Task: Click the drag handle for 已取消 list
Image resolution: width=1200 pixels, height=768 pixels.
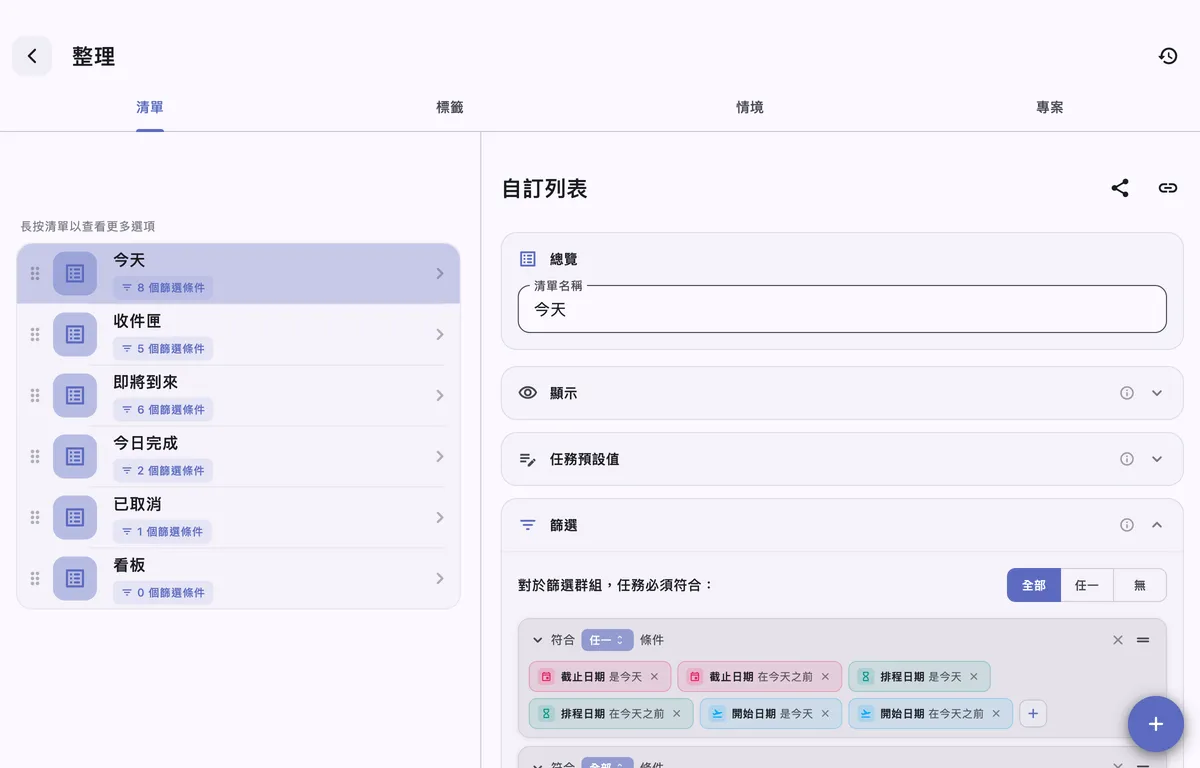Action: tap(35, 517)
